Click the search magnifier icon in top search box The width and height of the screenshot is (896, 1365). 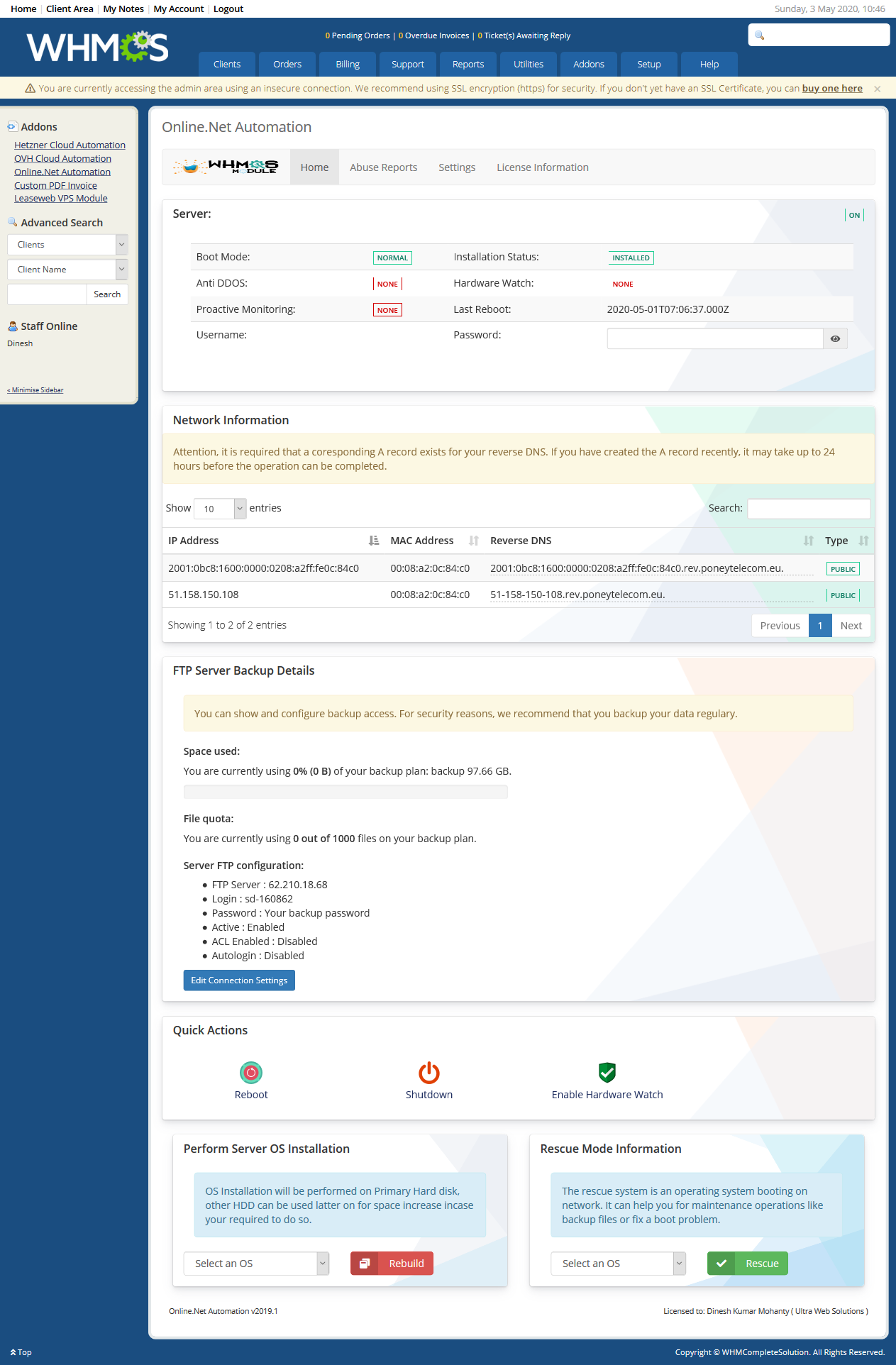click(x=760, y=35)
